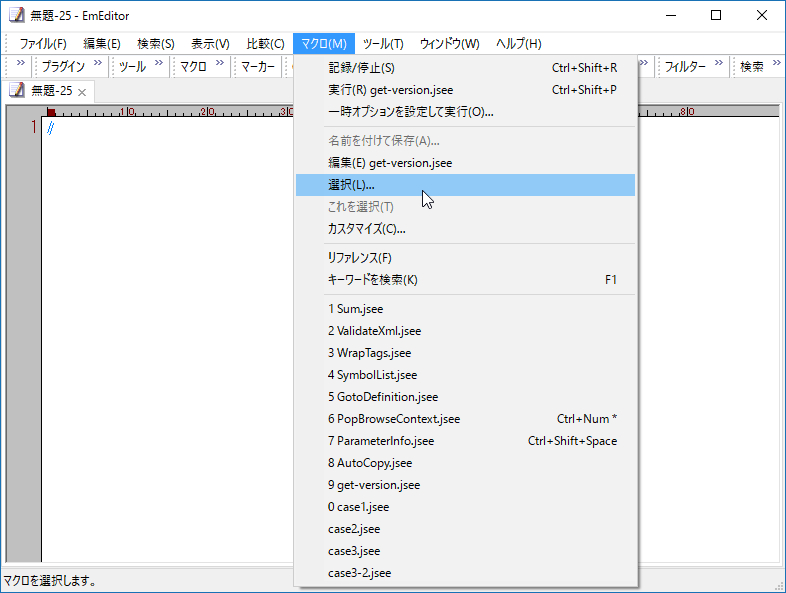
Task: Open the ウィンドウ(W) menu
Action: point(450,44)
